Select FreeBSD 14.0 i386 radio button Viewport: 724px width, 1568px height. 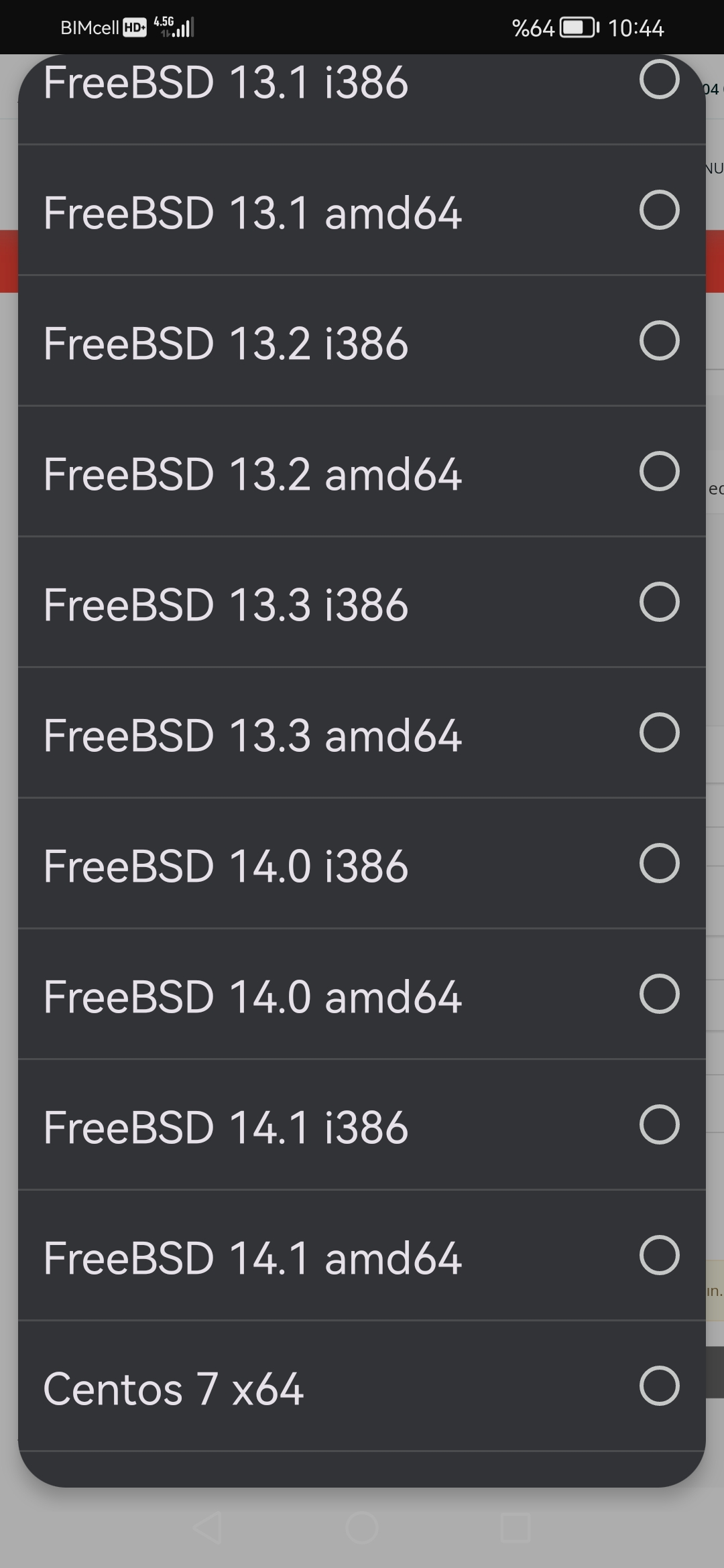(x=660, y=863)
